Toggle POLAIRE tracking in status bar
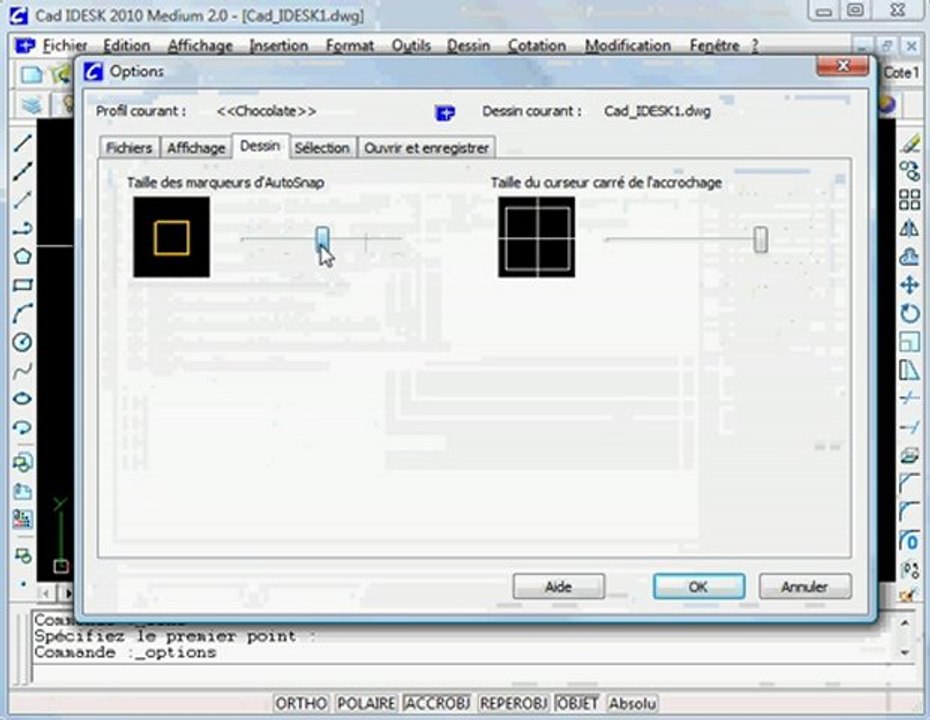 366,703
